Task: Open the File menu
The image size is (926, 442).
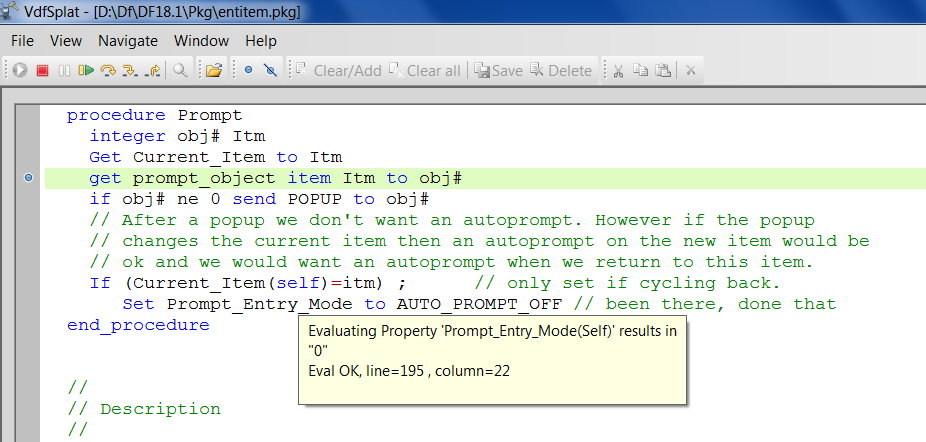Action: coord(22,41)
